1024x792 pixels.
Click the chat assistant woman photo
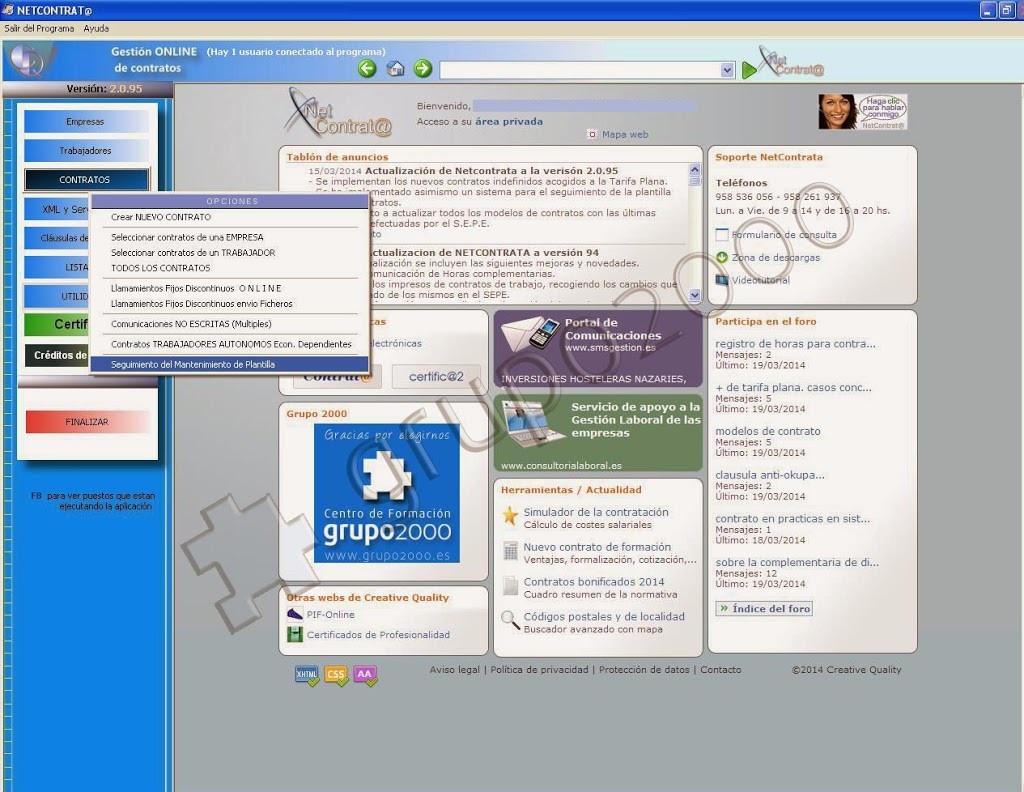838,112
